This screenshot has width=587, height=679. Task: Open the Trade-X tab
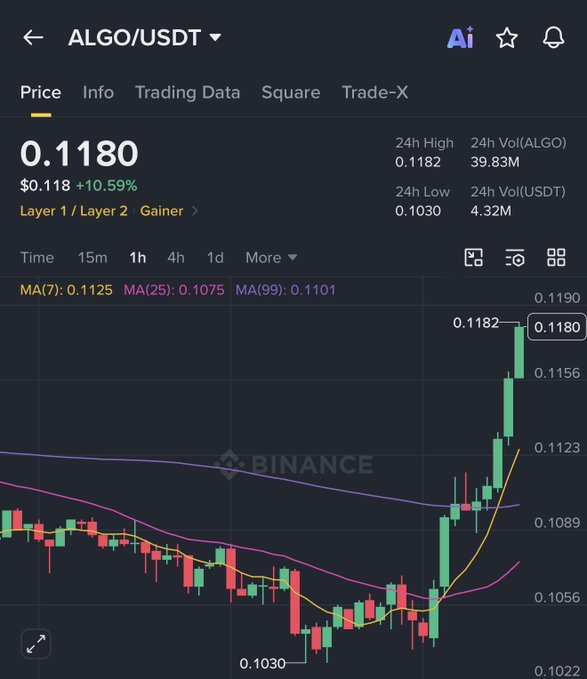(x=375, y=93)
